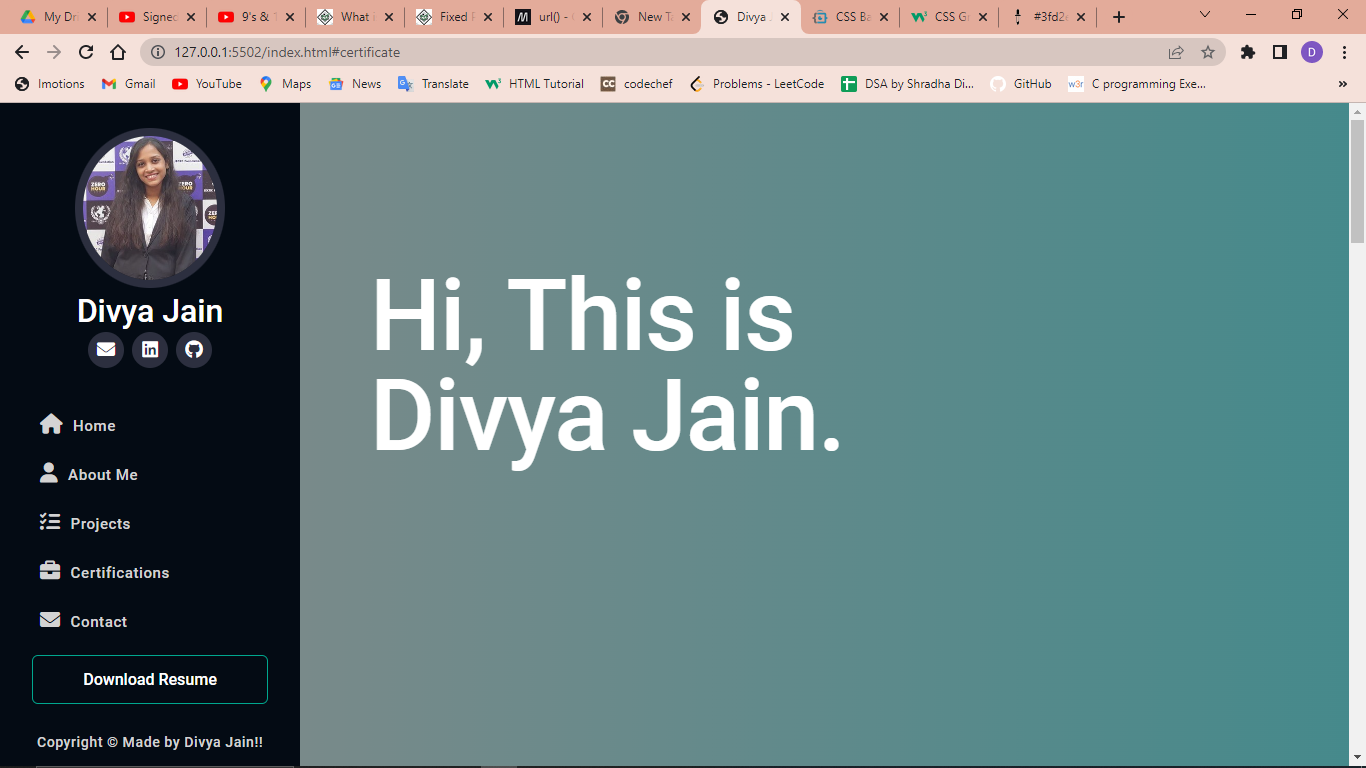Expand the tab search dropdown
The image size is (1366, 768).
click(x=1205, y=15)
